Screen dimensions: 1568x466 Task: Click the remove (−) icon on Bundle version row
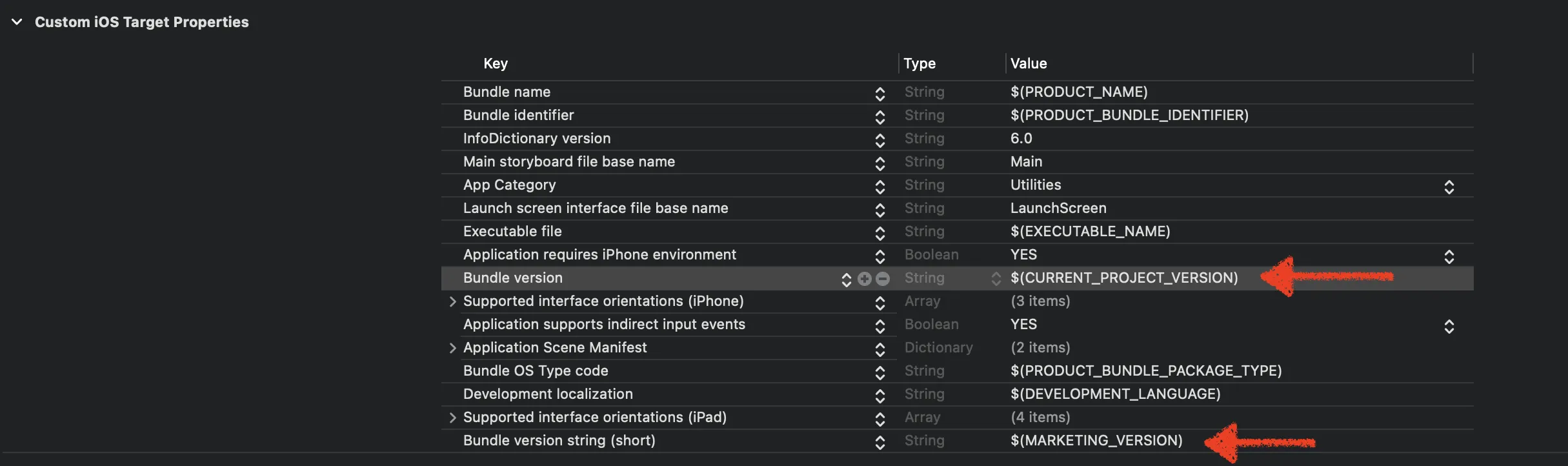pyautogui.click(x=883, y=279)
